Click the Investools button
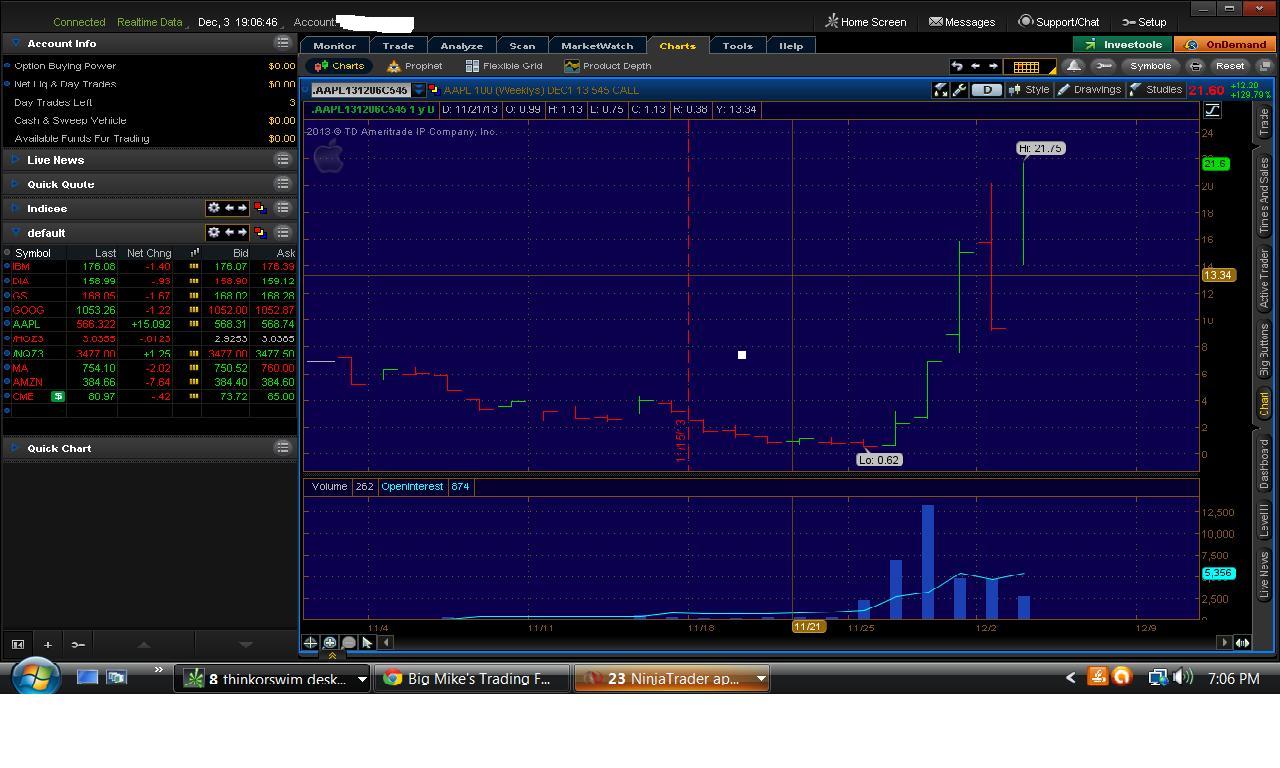Screen dimensions: 1280x768 pos(1123,45)
